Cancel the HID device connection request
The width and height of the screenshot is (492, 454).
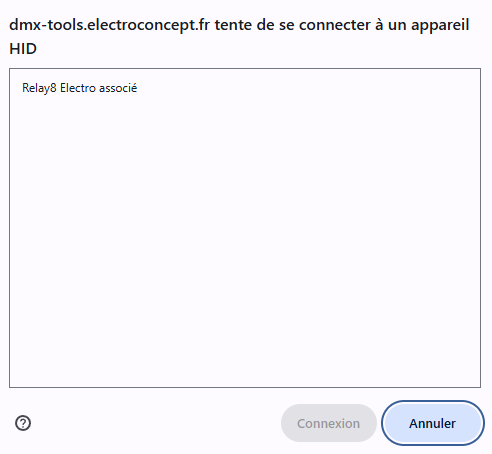[432, 423]
